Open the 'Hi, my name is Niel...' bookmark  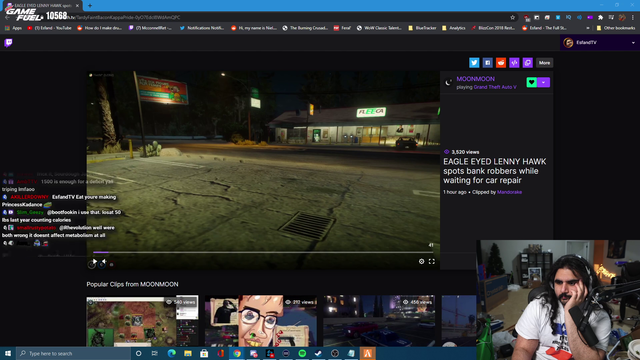(253, 28)
